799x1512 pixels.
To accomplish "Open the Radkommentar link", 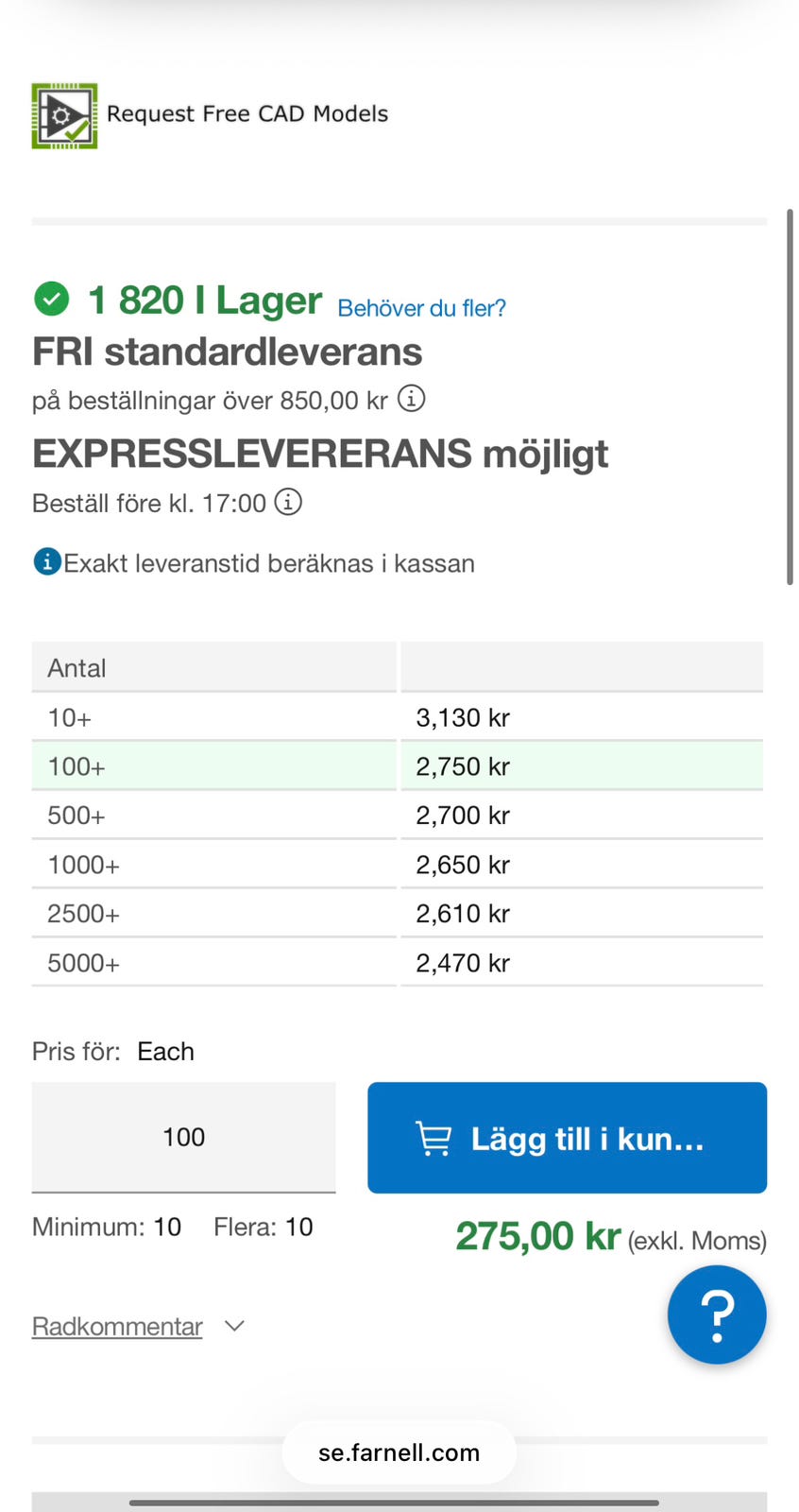I will point(117,1327).
